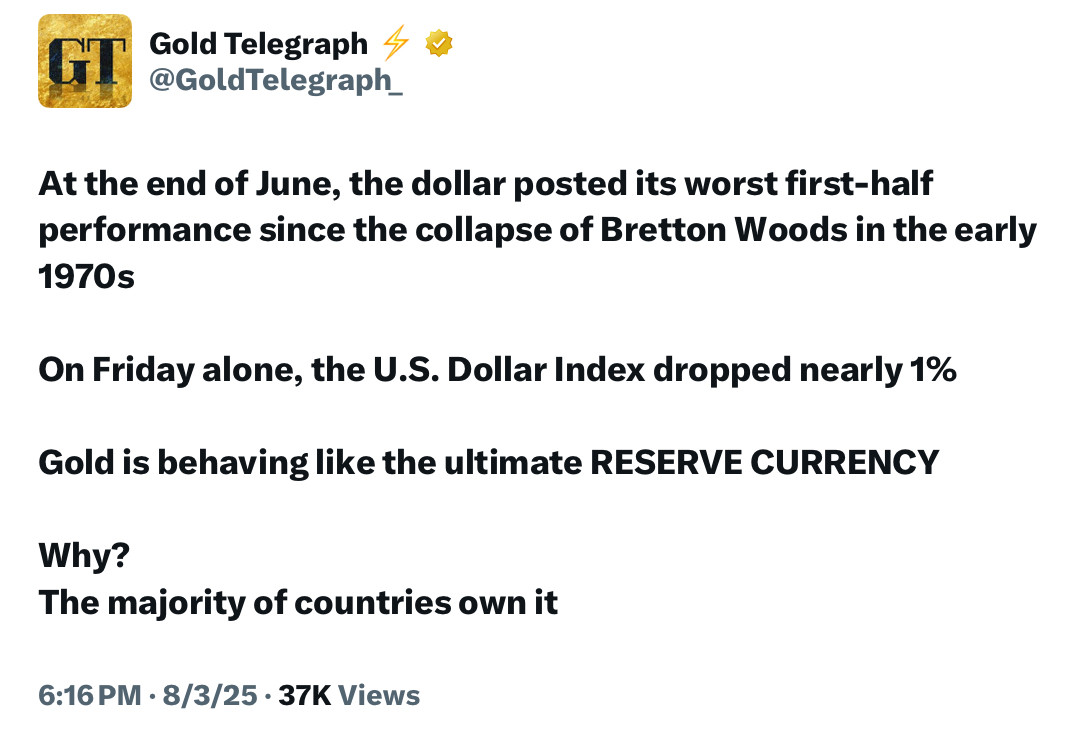This screenshot has height=737, width=1070.
Task: Click the capitalized "RESERVE CURRENCY" text
Action: click(764, 462)
